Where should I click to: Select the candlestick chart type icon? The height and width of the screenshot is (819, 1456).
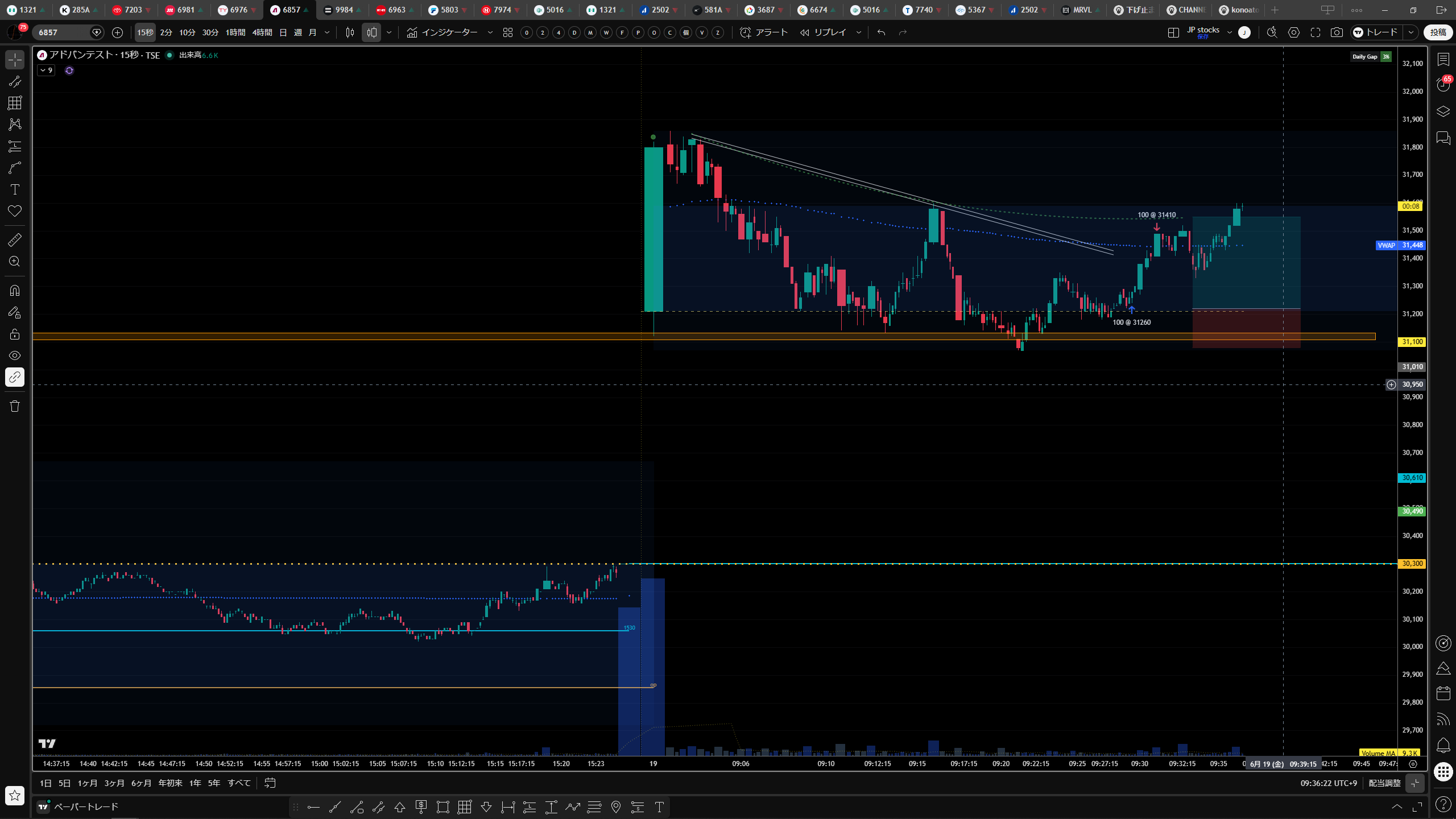pyautogui.click(x=350, y=32)
